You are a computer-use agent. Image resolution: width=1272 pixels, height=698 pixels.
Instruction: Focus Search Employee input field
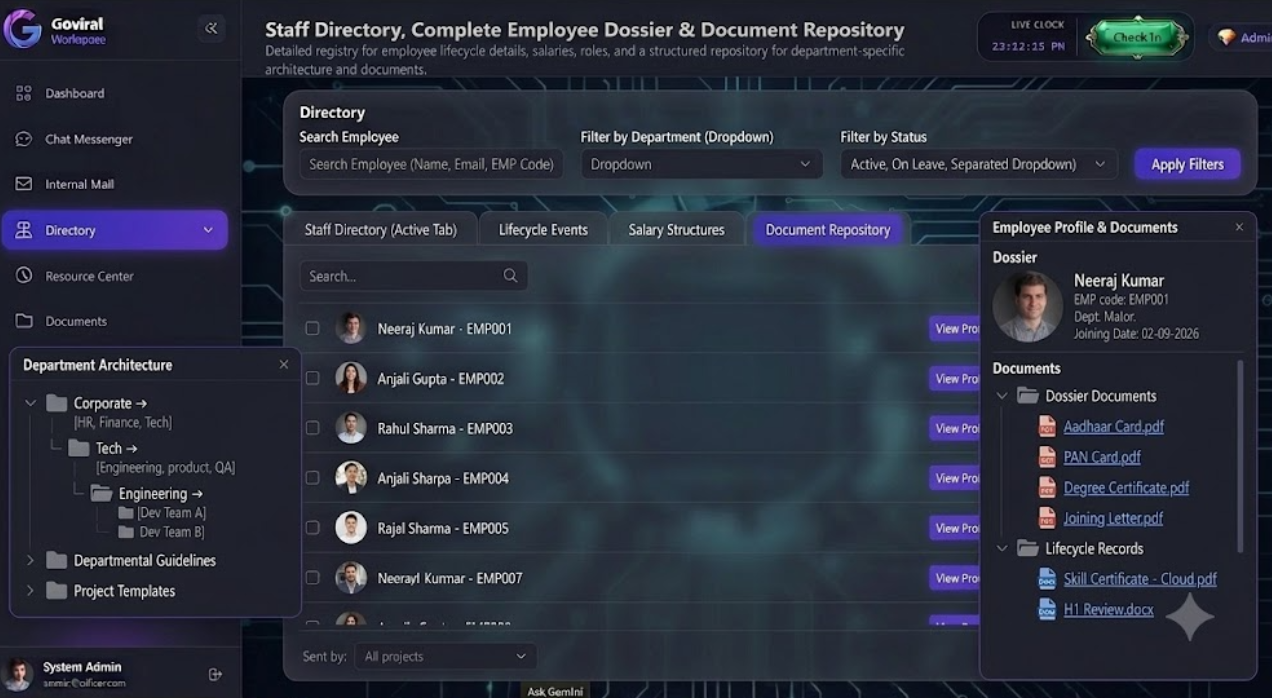431,164
